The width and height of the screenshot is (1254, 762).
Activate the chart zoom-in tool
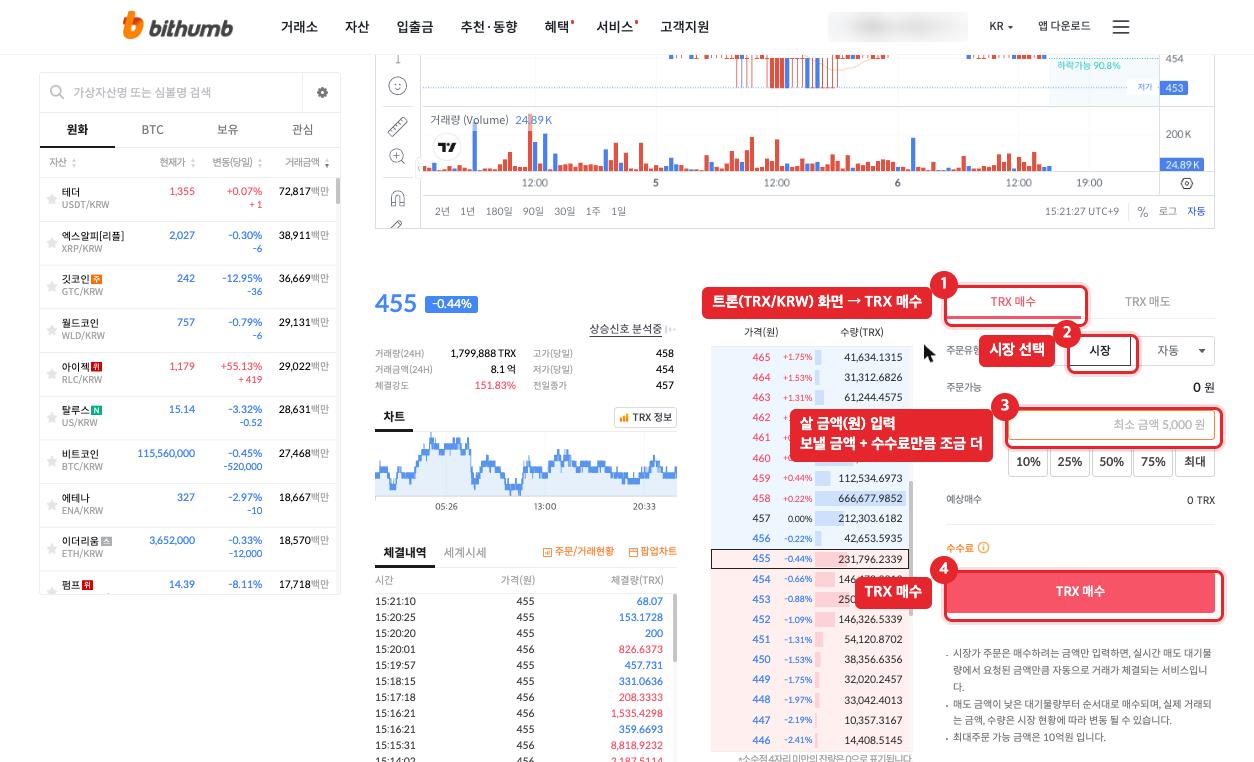coord(397,157)
